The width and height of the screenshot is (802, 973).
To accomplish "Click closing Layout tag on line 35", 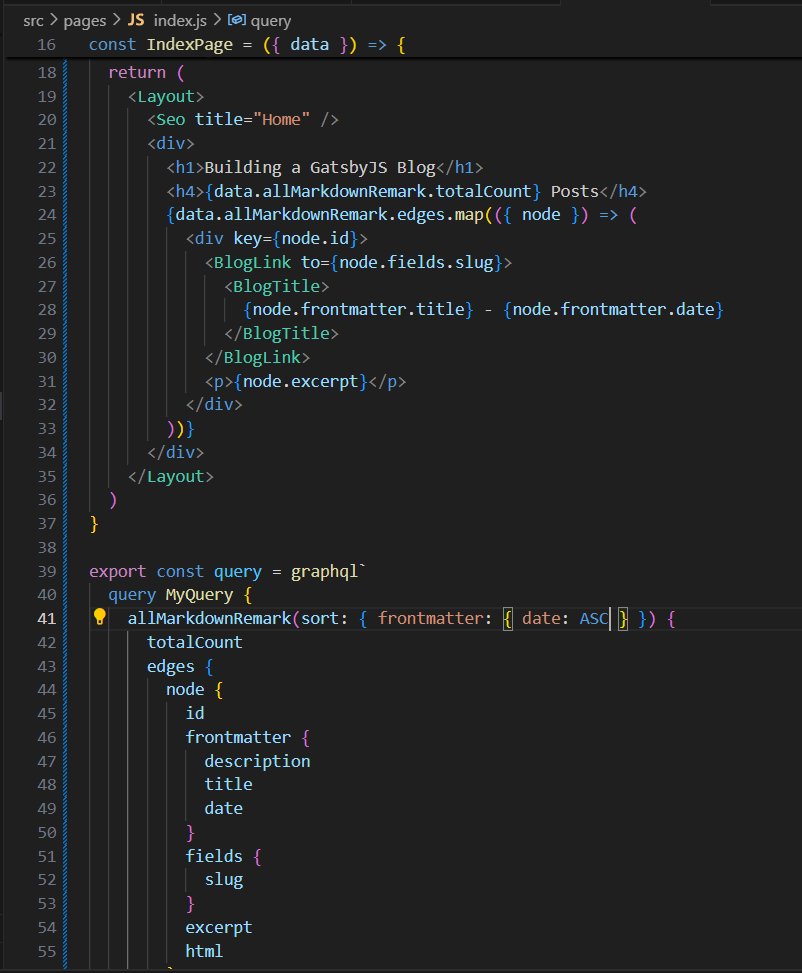I will pyautogui.click(x=170, y=477).
